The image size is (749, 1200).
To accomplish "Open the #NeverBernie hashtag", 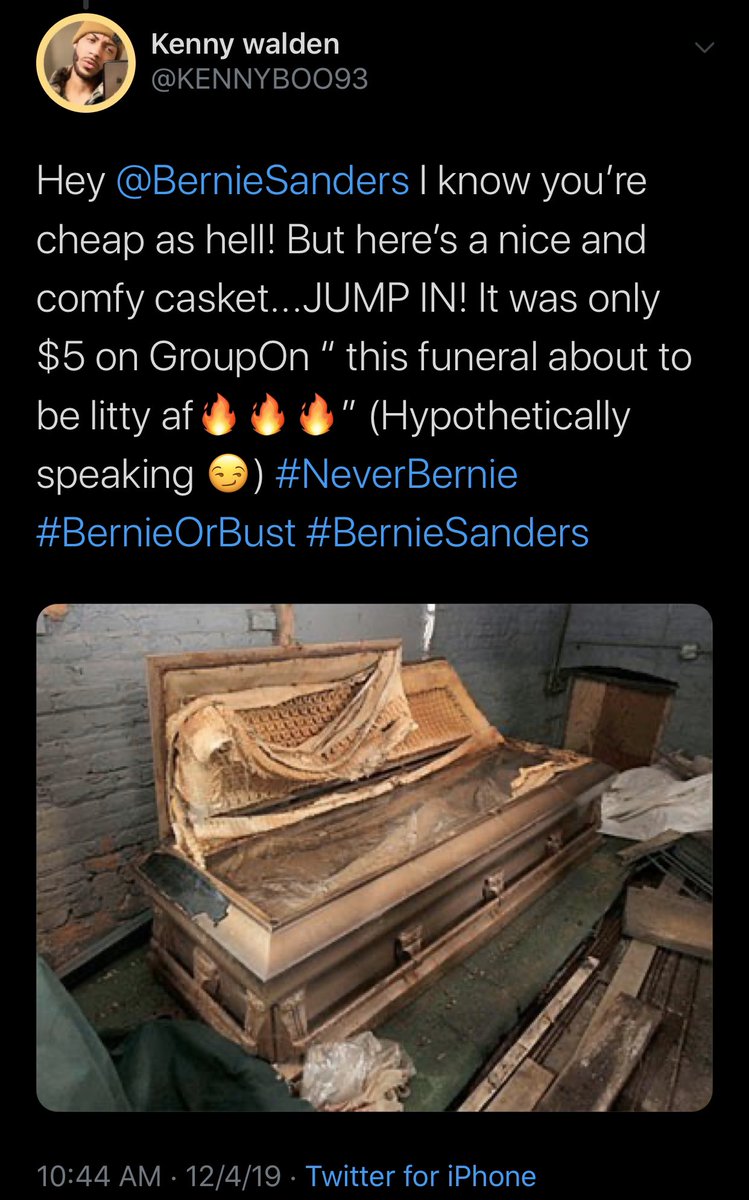I will coord(395,474).
